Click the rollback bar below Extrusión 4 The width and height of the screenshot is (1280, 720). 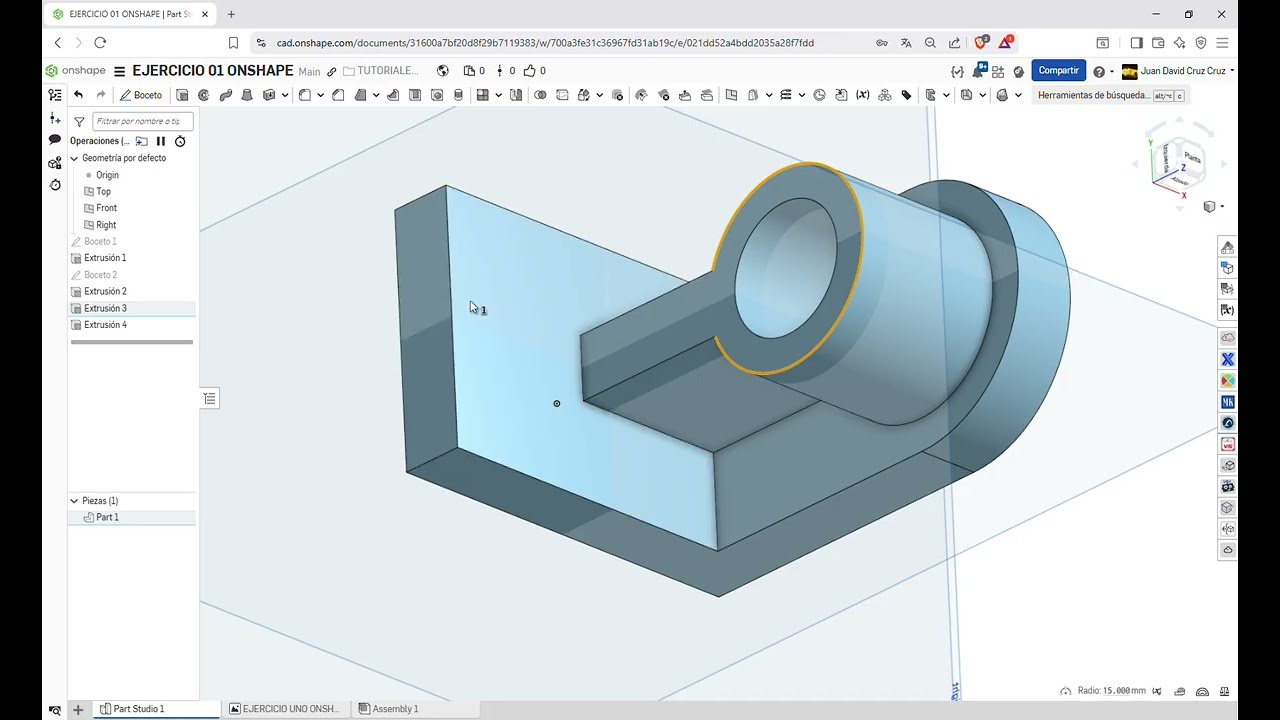coord(132,342)
